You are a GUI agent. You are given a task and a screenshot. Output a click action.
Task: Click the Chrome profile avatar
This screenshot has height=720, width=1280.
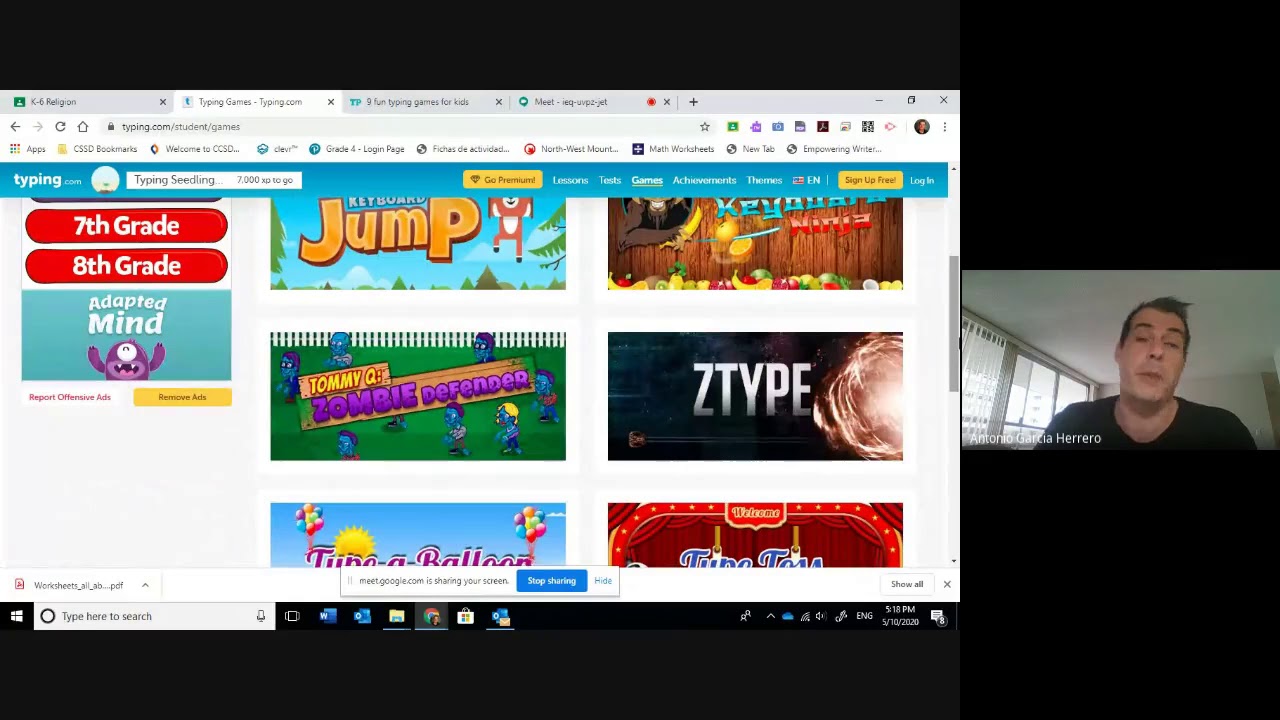(x=922, y=127)
